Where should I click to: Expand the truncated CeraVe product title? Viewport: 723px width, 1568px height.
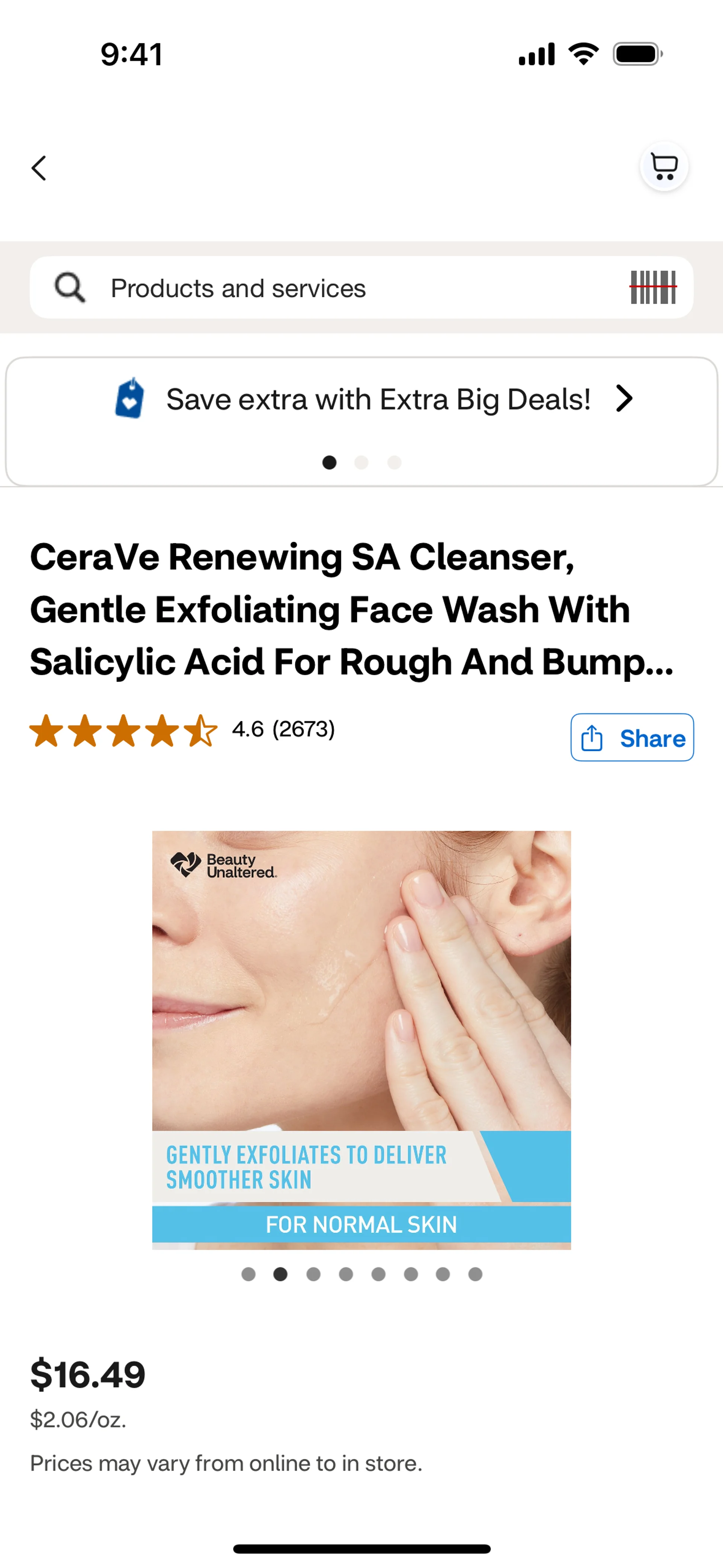[x=352, y=609]
